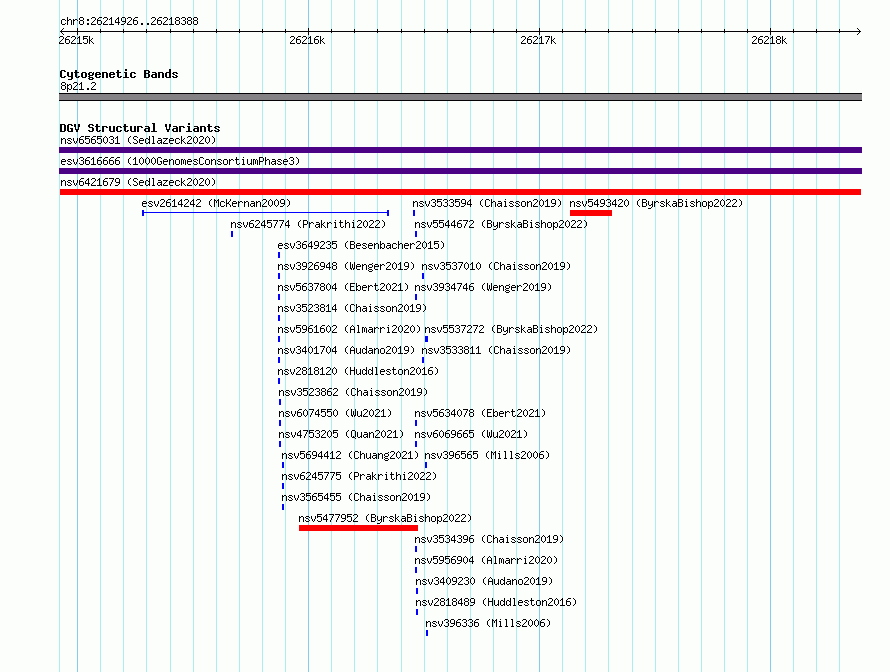
Task: Click the nsv6565031 (Sedlazeck2020) variant bar
Action: (460, 150)
